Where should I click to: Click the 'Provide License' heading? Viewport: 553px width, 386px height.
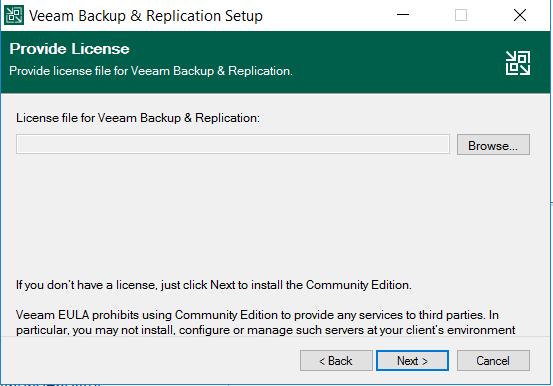(x=69, y=49)
